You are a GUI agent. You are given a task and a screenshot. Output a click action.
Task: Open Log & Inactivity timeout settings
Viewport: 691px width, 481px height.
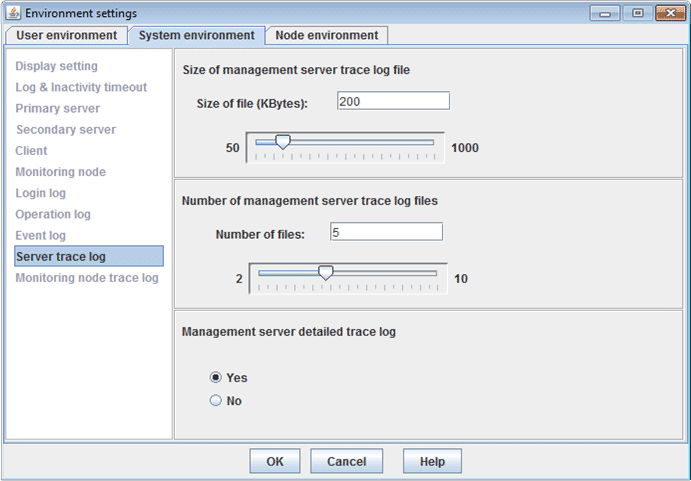pos(81,87)
